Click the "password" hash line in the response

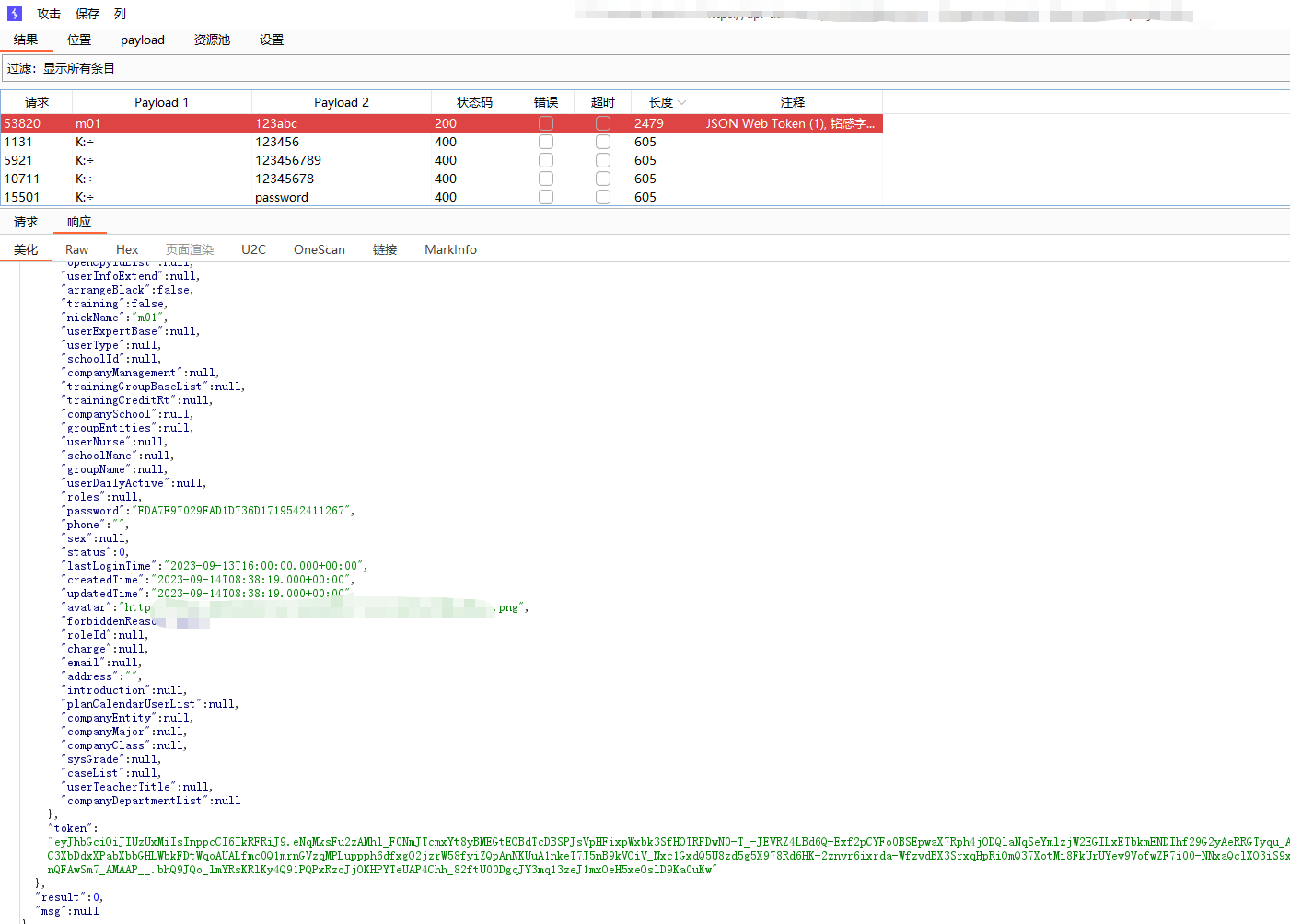(208, 511)
